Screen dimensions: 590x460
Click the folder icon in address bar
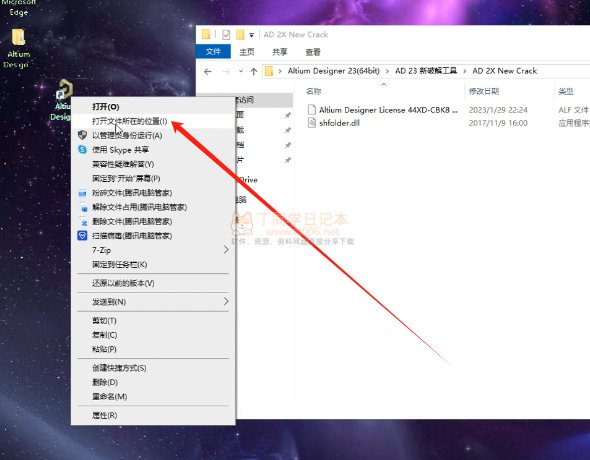[x=269, y=71]
